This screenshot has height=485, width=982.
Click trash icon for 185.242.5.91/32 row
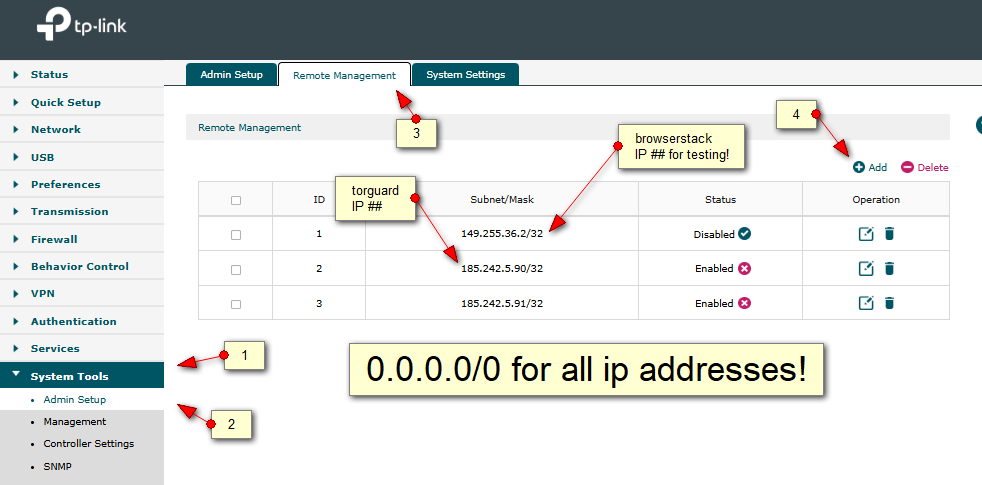[x=889, y=303]
